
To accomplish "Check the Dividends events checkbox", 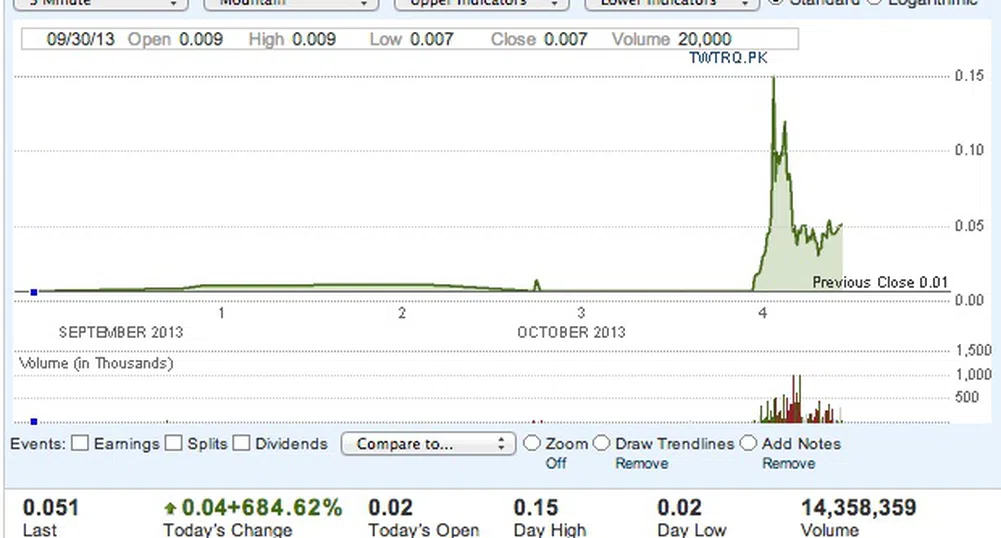I will click(x=241, y=443).
